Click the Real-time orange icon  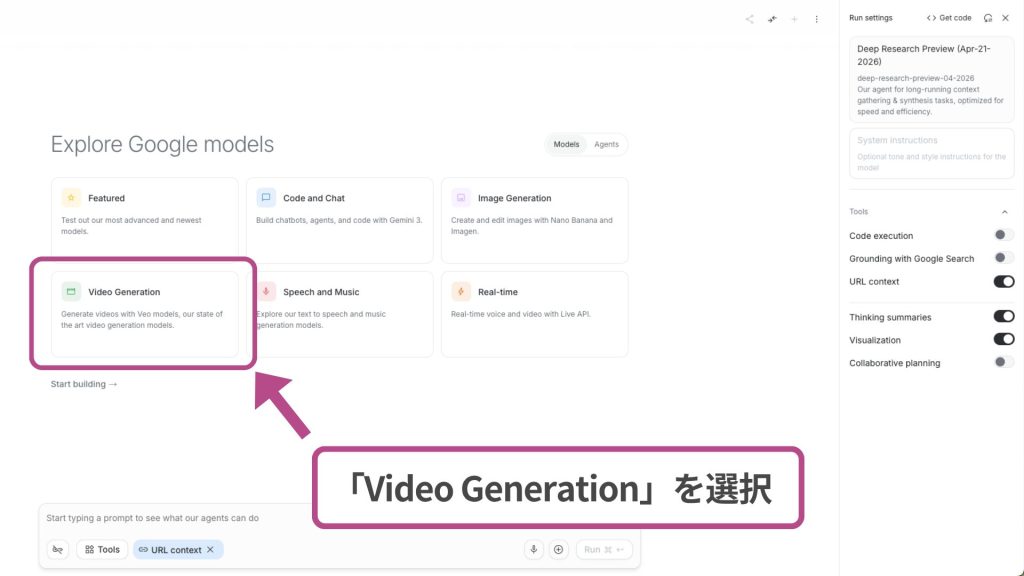pos(461,292)
